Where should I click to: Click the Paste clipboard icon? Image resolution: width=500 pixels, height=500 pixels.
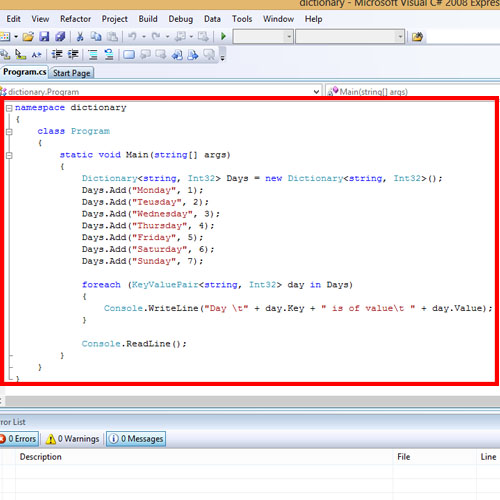pos(112,36)
